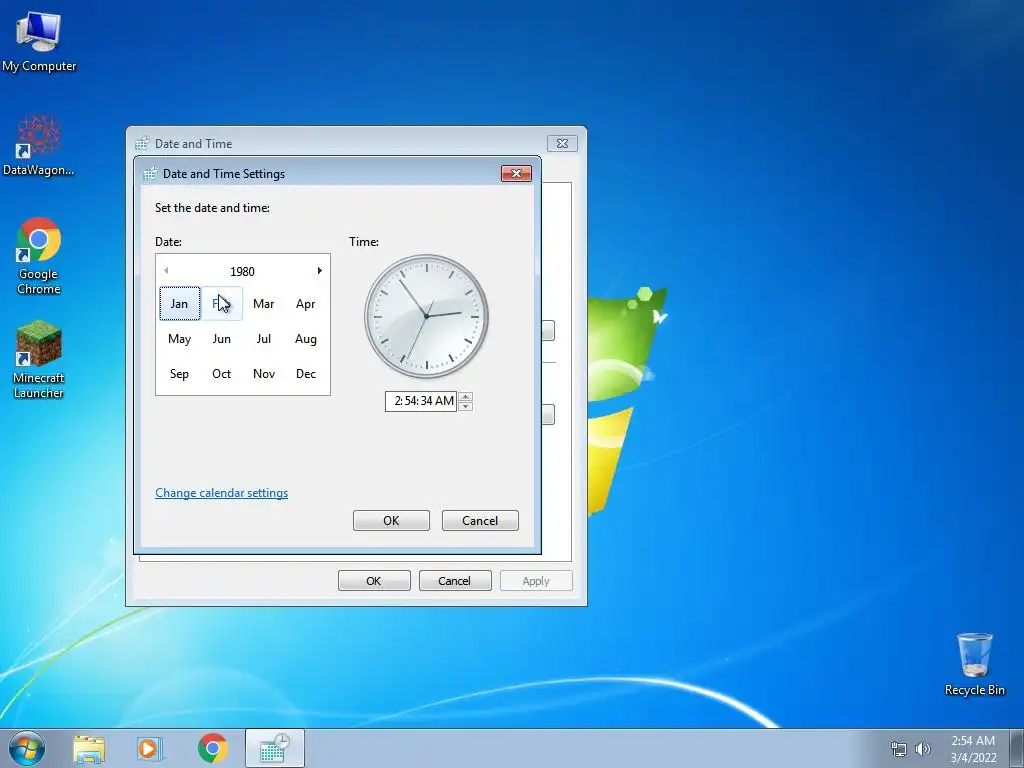1024x768 pixels.
Task: Click the network tray icon
Action: coord(899,749)
